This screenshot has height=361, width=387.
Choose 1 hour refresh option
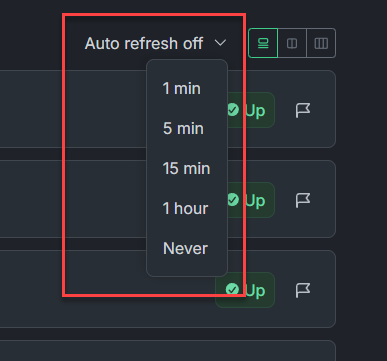(187, 208)
